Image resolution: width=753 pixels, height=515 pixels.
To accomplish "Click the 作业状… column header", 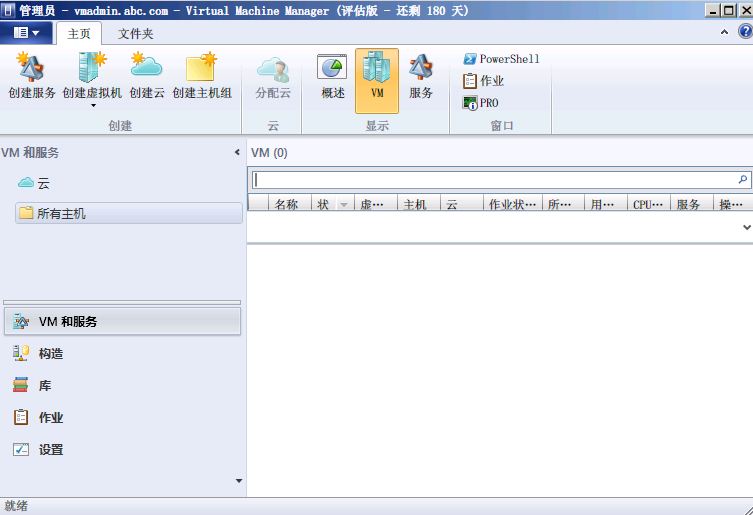I will coord(512,204).
